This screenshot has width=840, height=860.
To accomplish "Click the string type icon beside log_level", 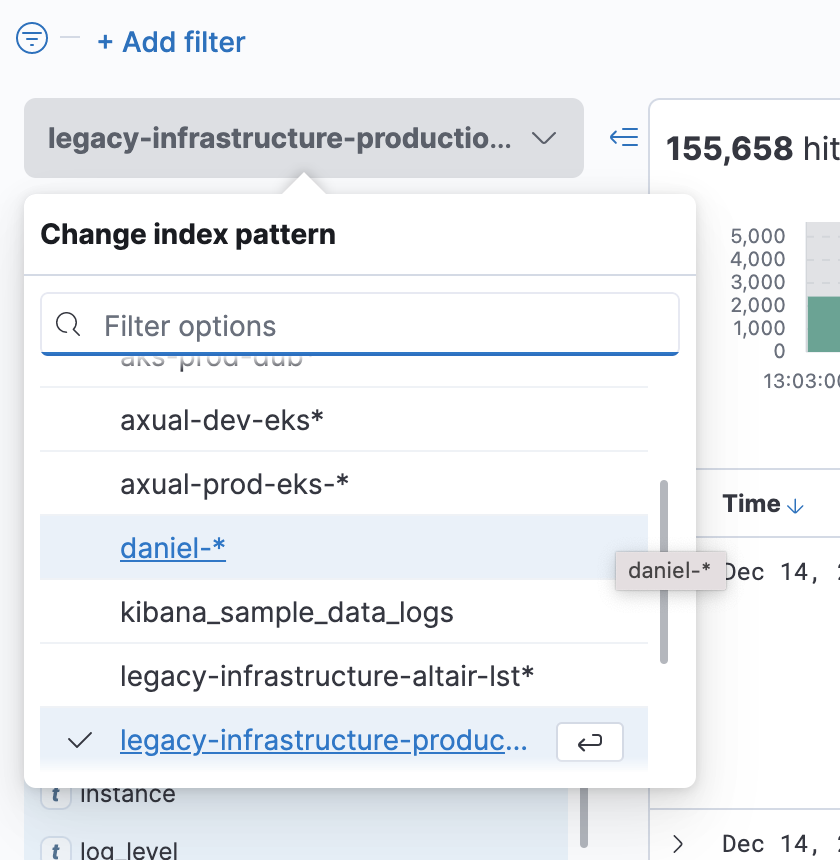I will 54,851.
